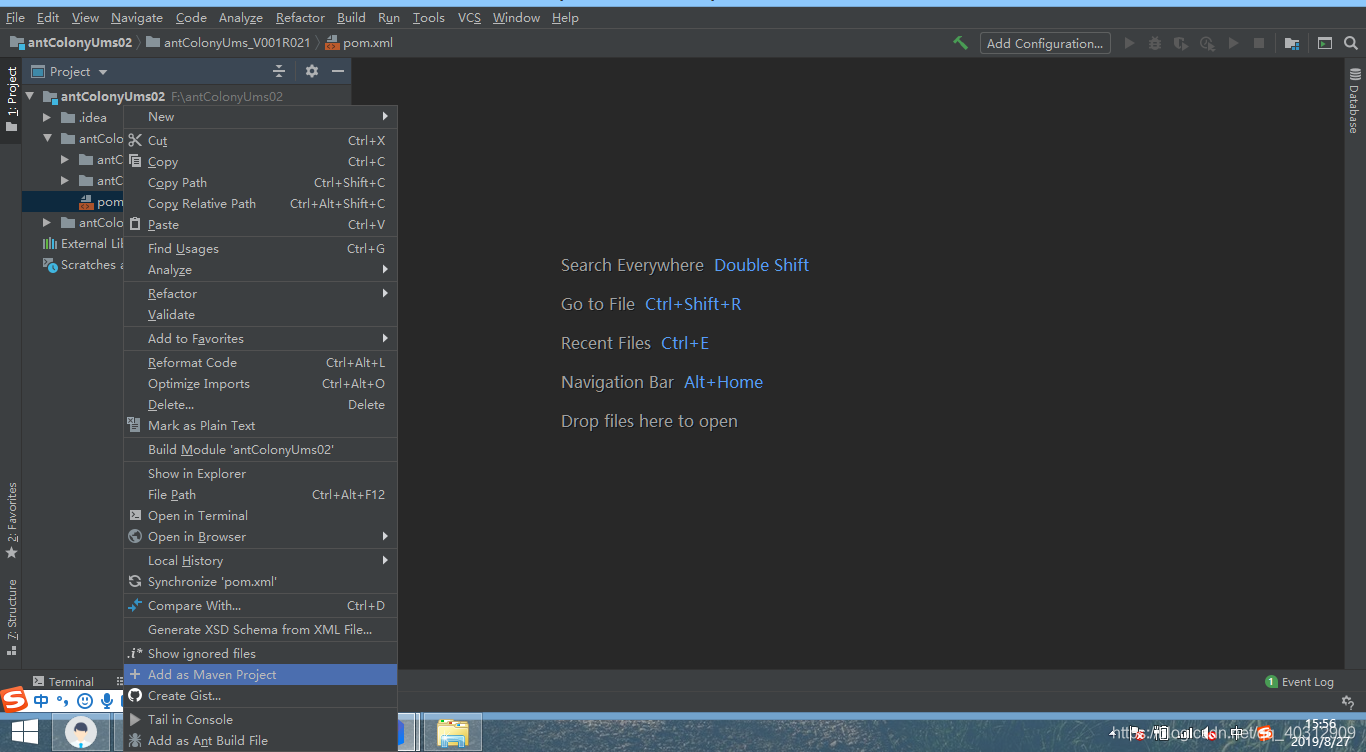The width and height of the screenshot is (1366, 752).
Task: Click antColonyUms02 breadcrumb in navigation bar
Action: (x=71, y=43)
